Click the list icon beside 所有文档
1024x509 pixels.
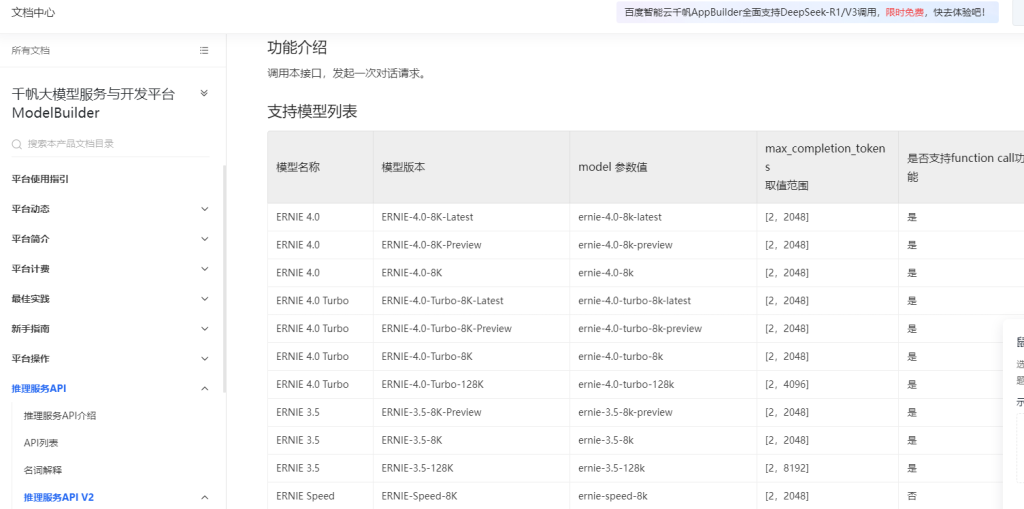204,50
